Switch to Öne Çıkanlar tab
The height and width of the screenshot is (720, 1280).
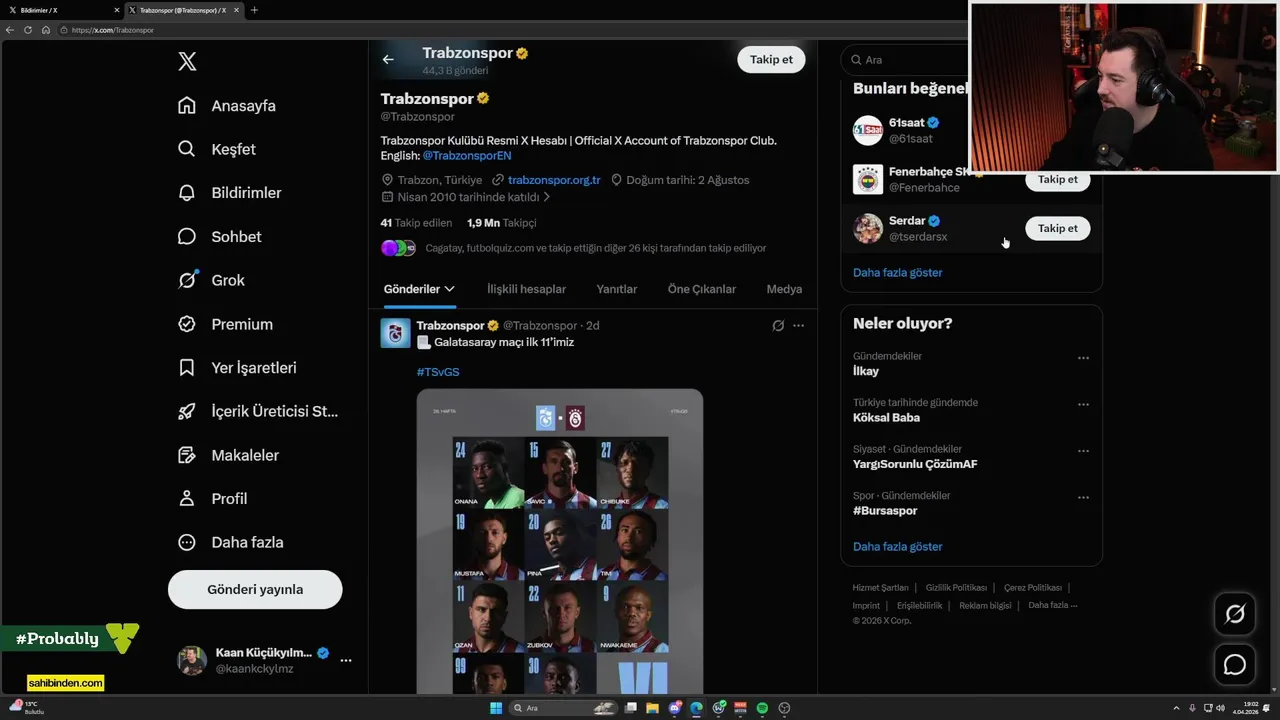pos(702,289)
